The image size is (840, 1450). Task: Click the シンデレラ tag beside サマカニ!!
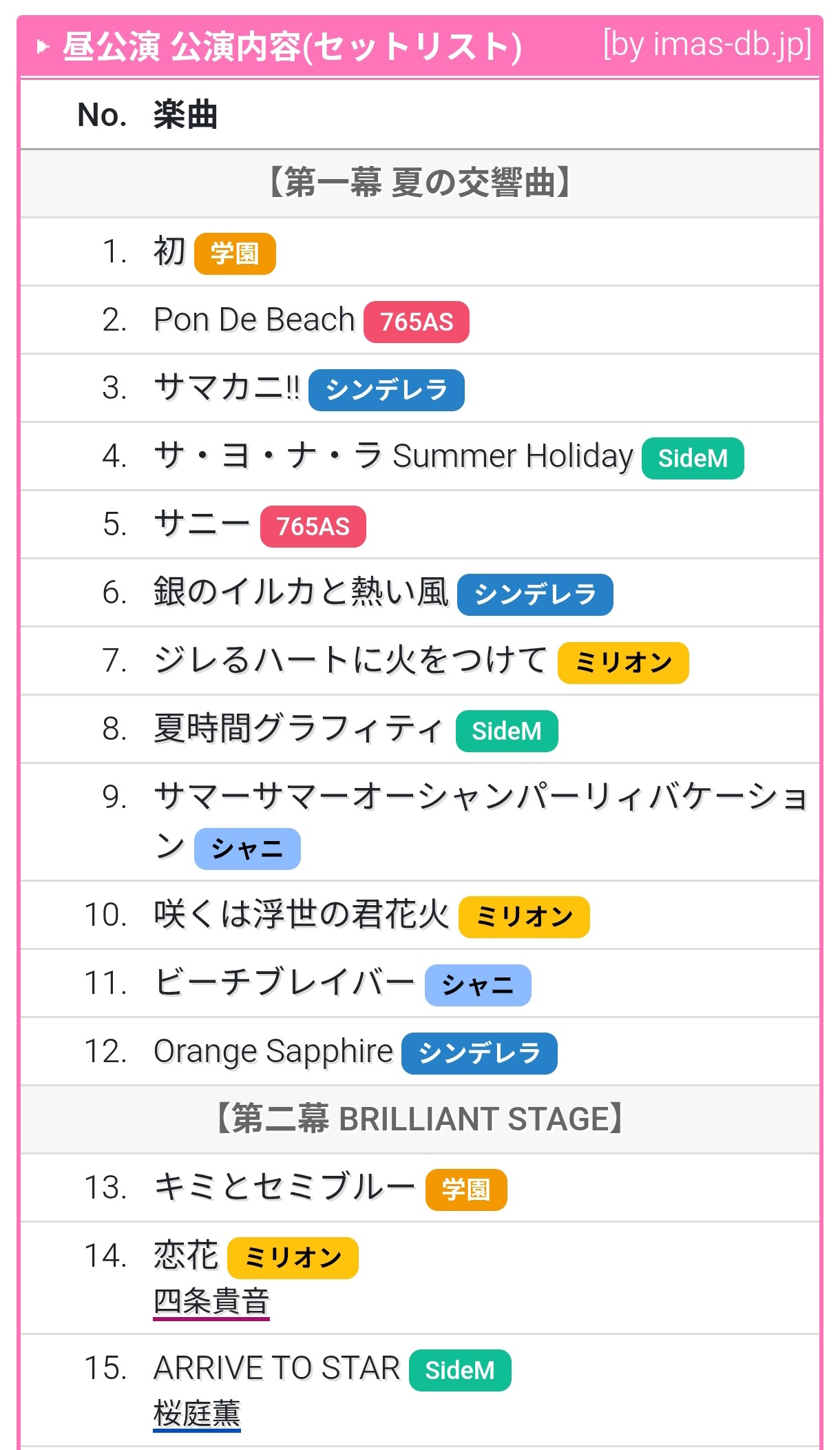tap(386, 390)
